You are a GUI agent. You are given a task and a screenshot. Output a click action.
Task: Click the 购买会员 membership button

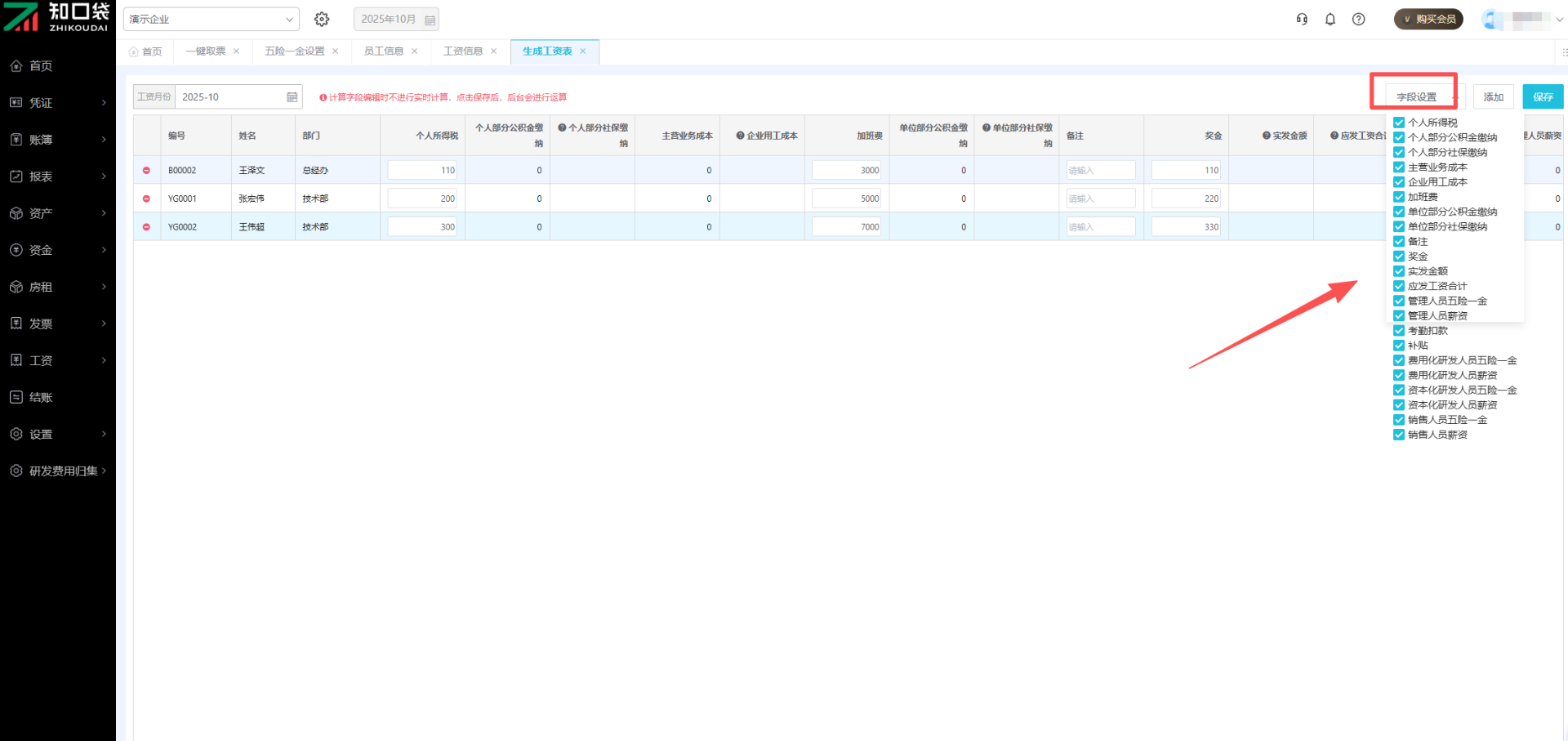pos(1428,19)
